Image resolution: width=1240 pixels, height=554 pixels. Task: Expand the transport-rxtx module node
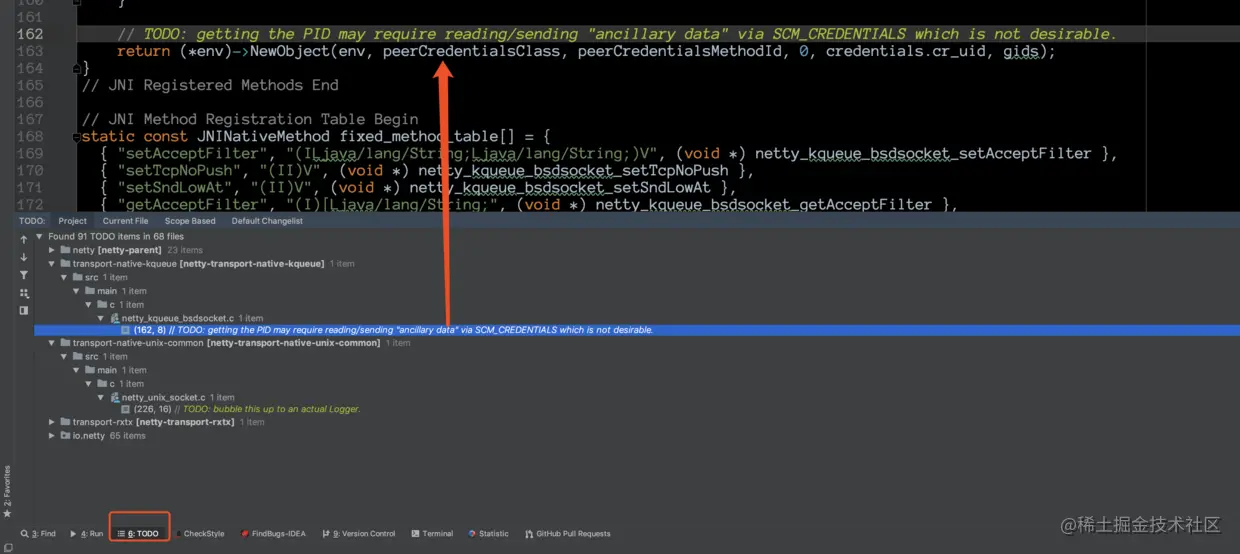(52, 422)
